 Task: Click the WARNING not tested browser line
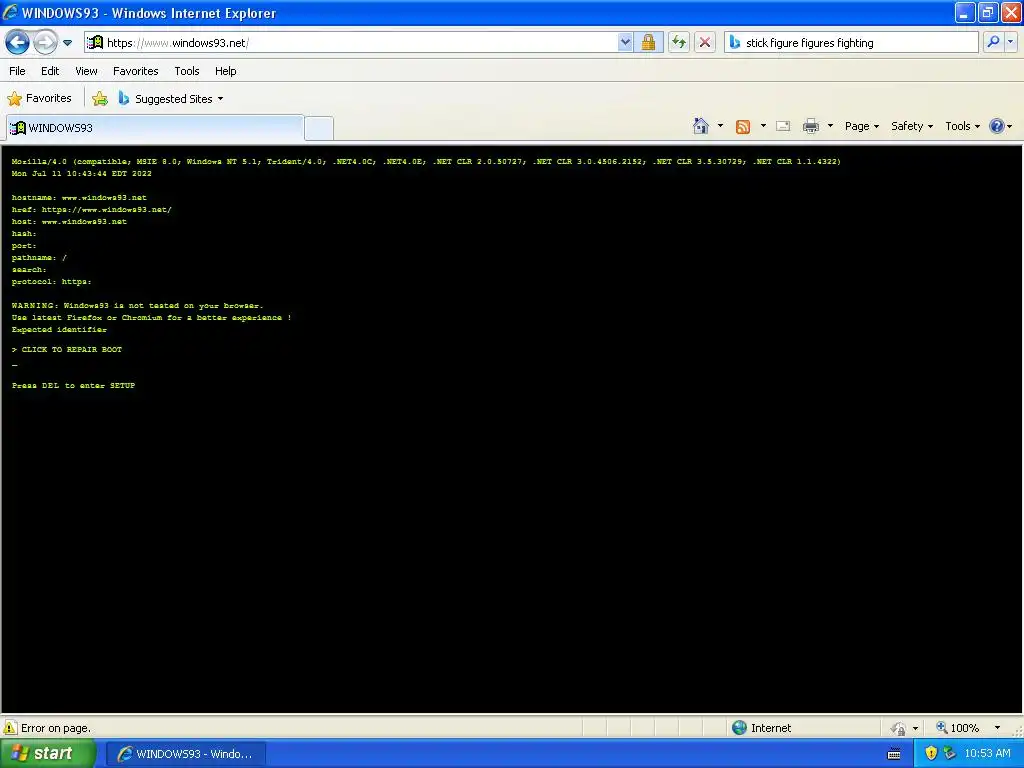point(137,306)
